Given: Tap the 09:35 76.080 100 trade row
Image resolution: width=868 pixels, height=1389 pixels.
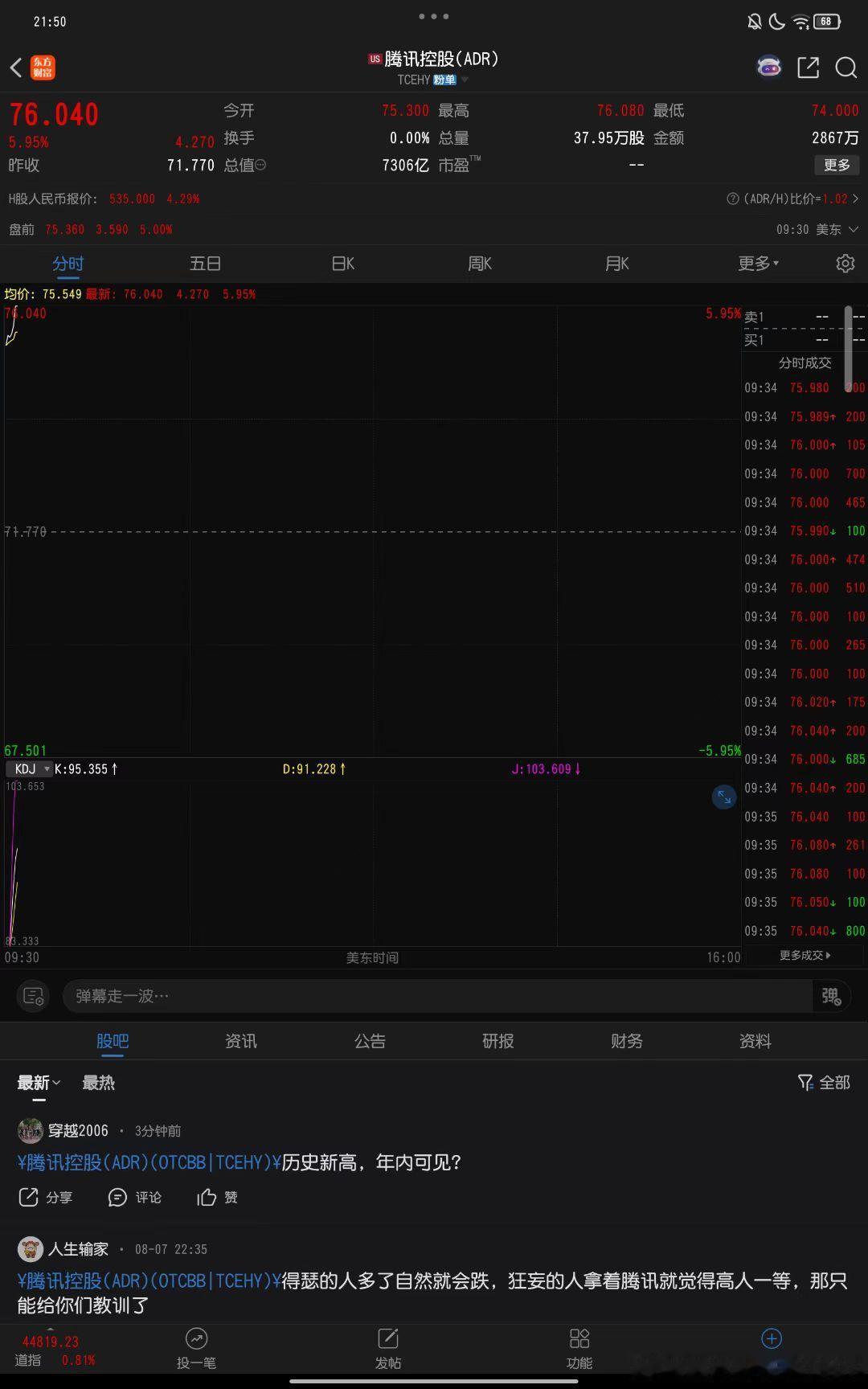Looking at the screenshot, I should [x=804, y=874].
